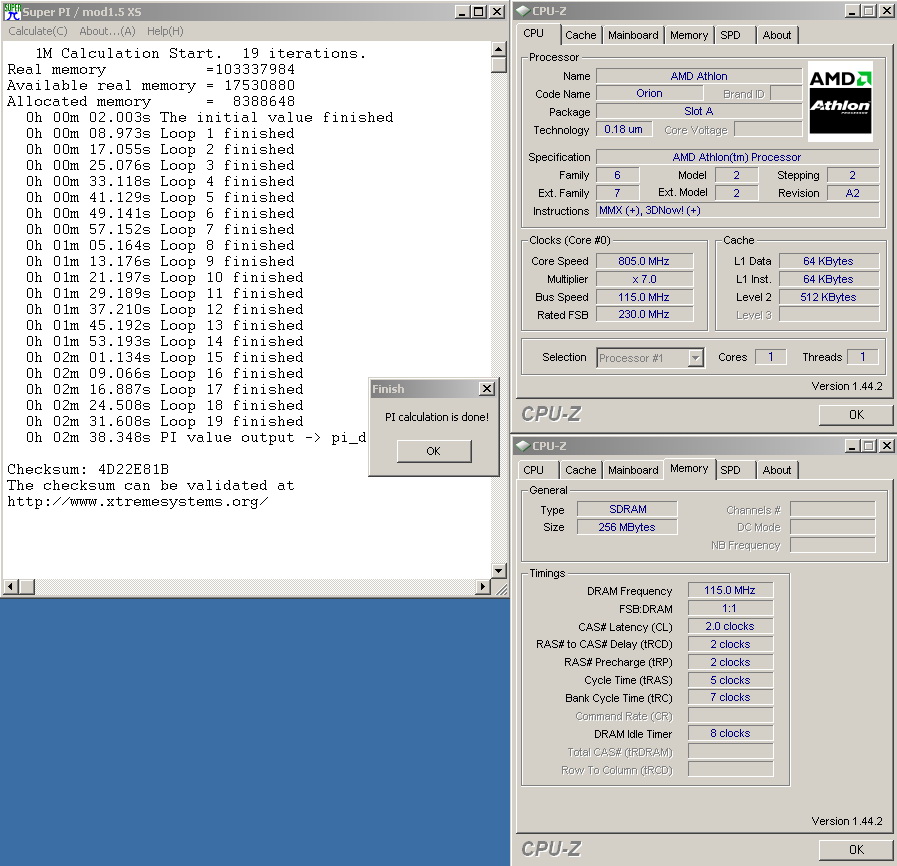This screenshot has height=866, width=897.
Task: Click the Code Name field Orion
Action: point(649,94)
